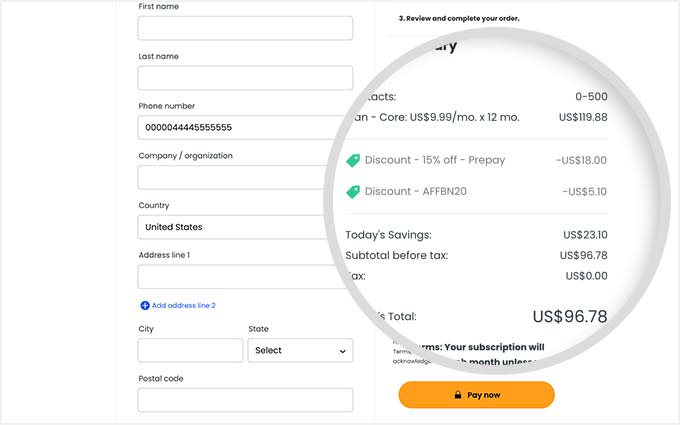Open the State dropdown chevron
Image resolution: width=680 pixels, height=425 pixels.
[x=343, y=351]
